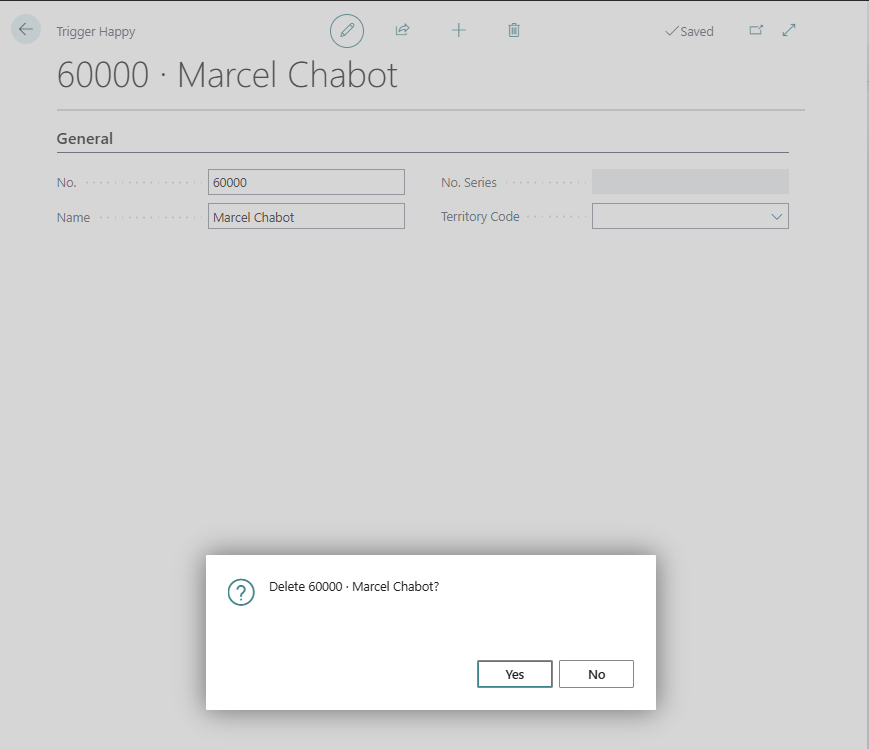
Task: Click the Trigger Happy breadcrumb label
Action: pos(95,31)
